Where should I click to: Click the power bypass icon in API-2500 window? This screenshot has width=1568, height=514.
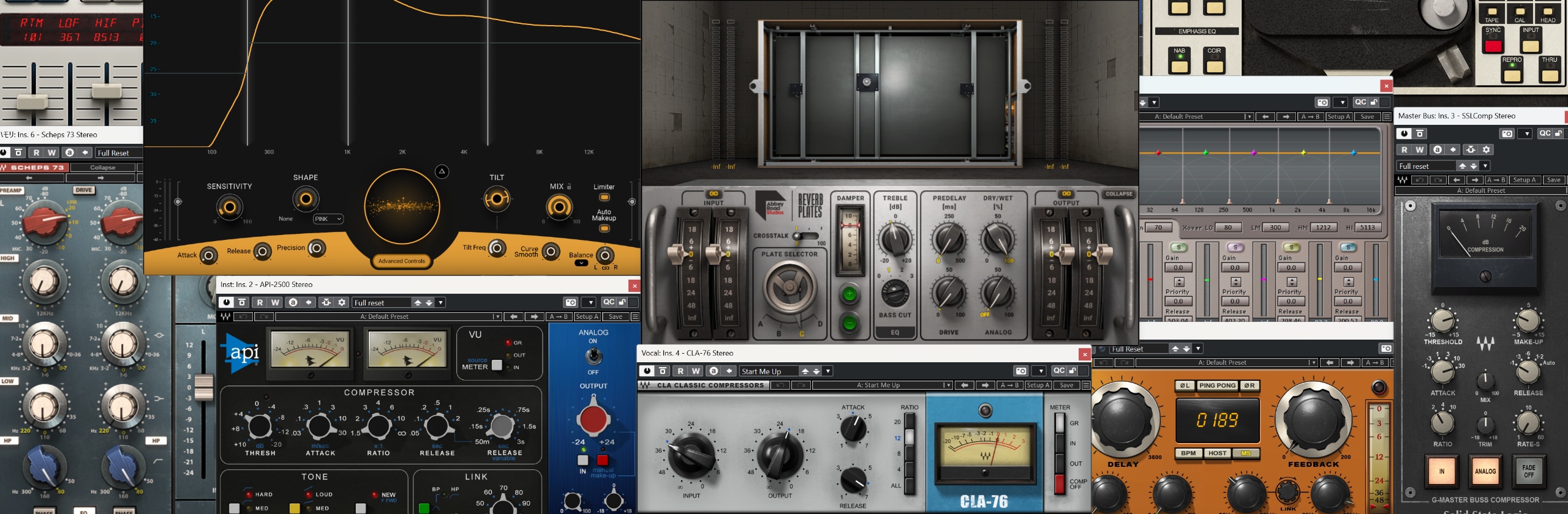point(227,302)
